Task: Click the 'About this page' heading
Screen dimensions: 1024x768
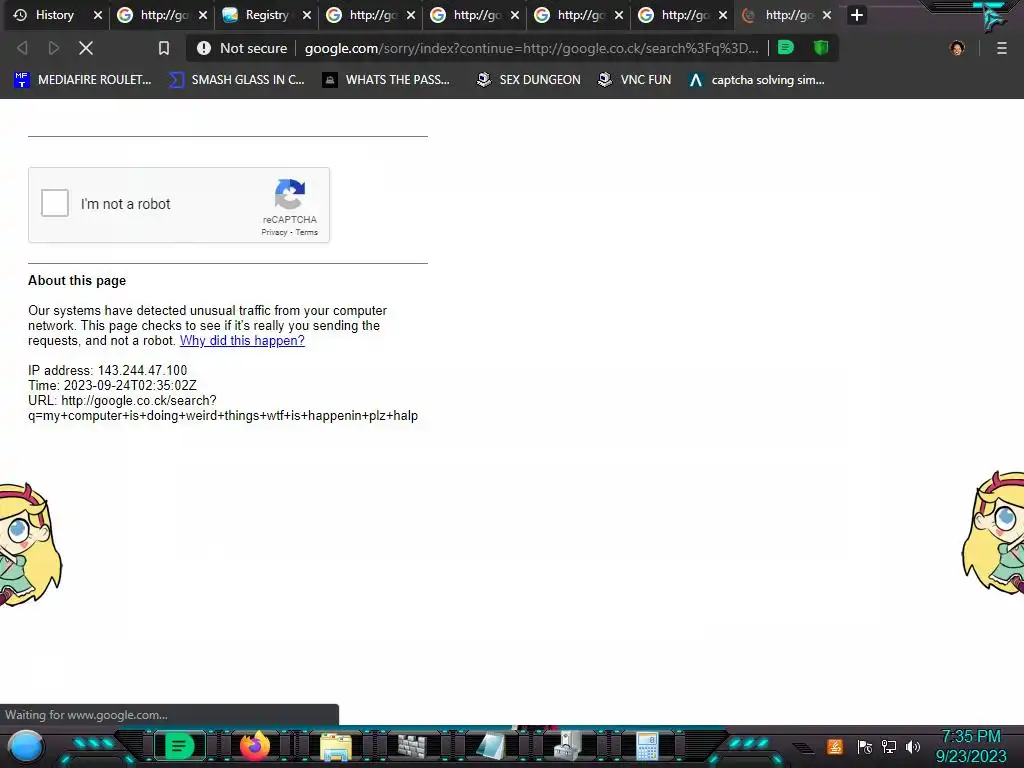Action: pyautogui.click(x=77, y=280)
